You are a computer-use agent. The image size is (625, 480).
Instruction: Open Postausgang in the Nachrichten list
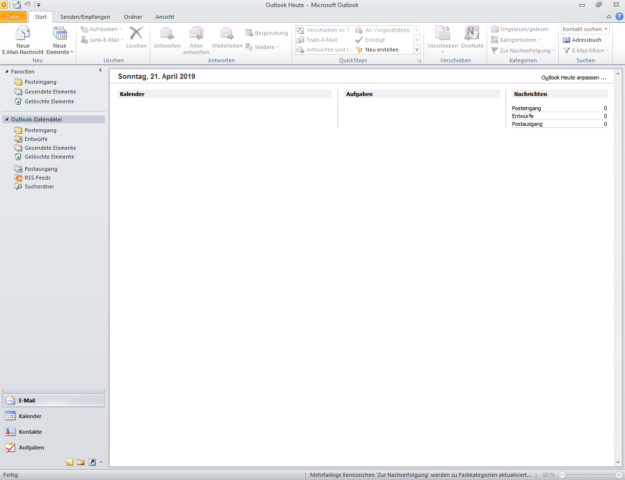pos(527,124)
